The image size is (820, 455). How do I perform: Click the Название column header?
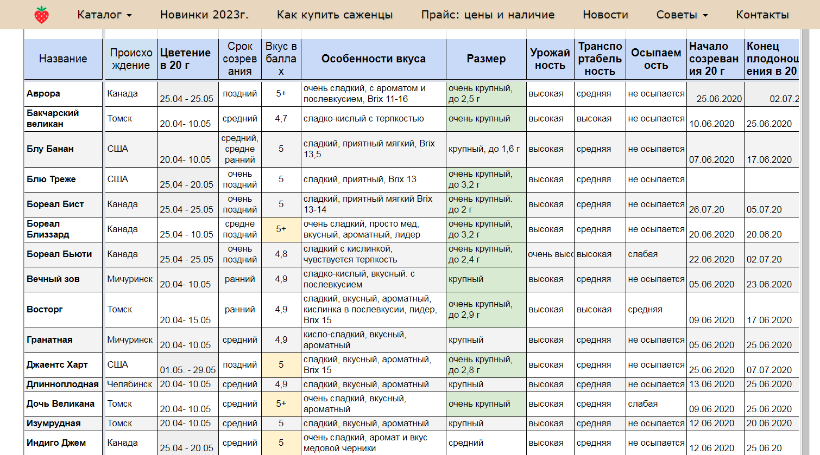point(62,60)
